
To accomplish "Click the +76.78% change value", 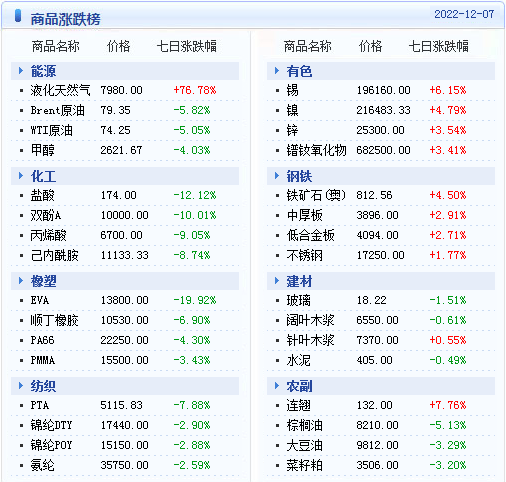I will pyautogui.click(x=195, y=90).
